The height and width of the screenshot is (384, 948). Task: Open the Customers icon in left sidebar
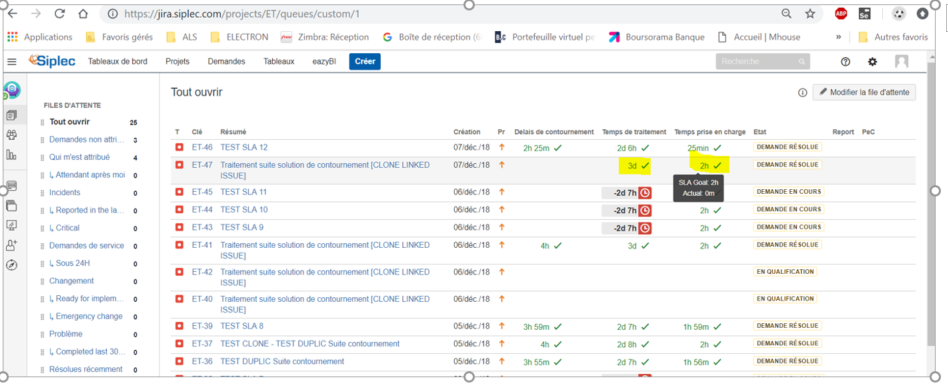(x=11, y=135)
